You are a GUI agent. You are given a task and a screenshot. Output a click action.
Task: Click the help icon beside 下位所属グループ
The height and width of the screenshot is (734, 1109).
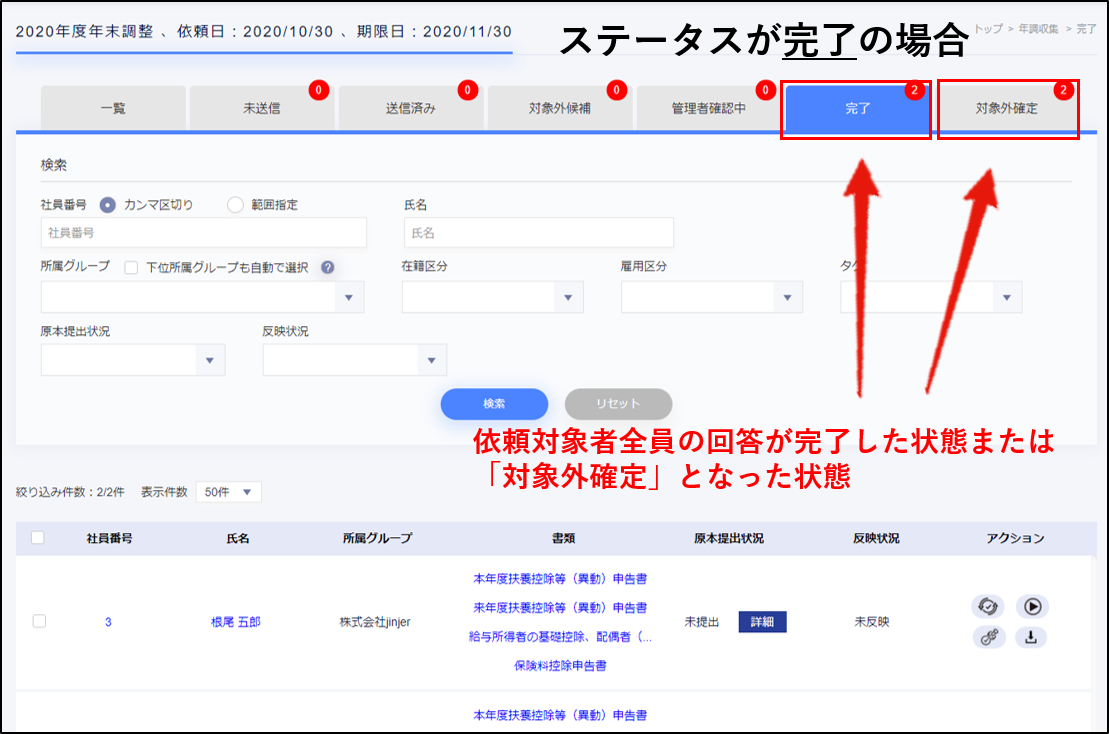pos(327,268)
